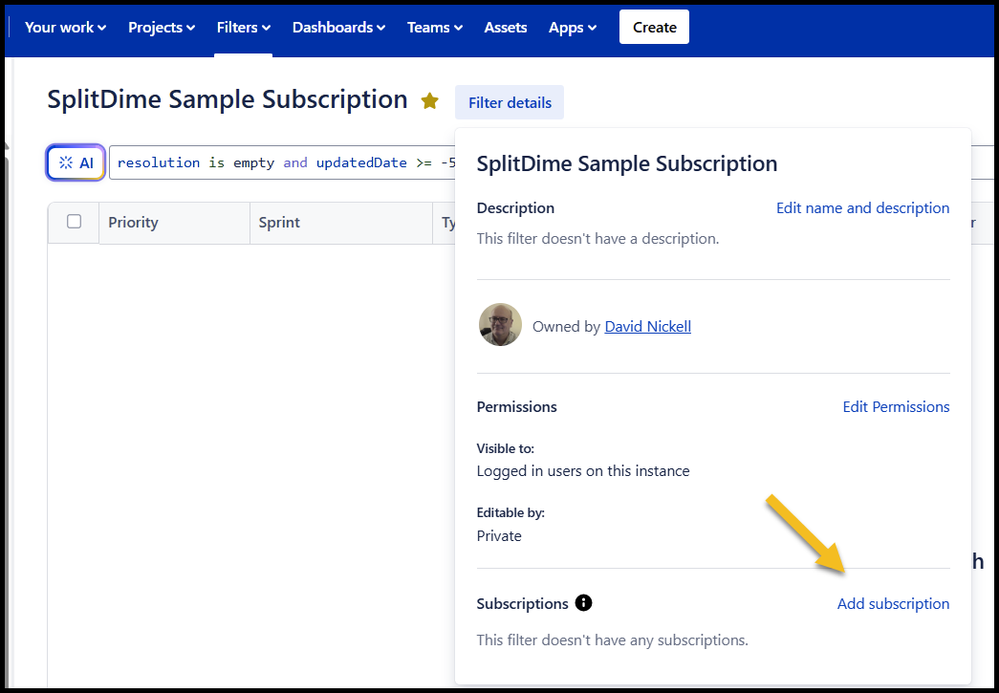Viewport: 999px width, 693px height.
Task: Click Add subscription link
Action: click(893, 603)
